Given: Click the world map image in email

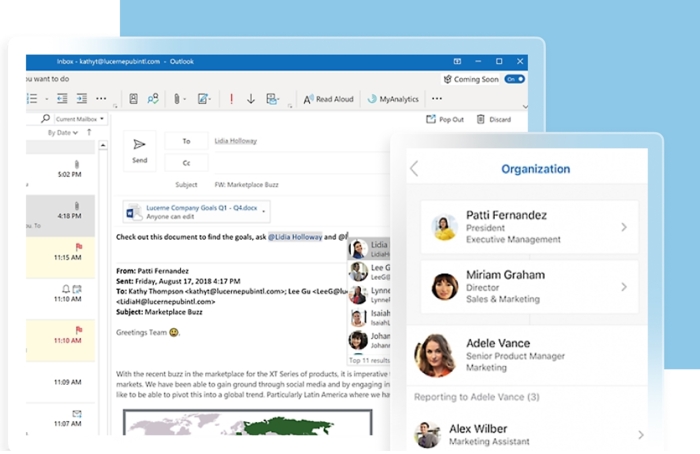Looking at the screenshot, I should pyautogui.click(x=248, y=422).
